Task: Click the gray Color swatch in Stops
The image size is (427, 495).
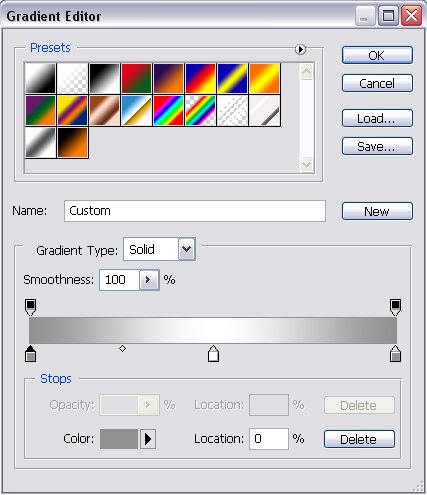Action: [x=119, y=439]
